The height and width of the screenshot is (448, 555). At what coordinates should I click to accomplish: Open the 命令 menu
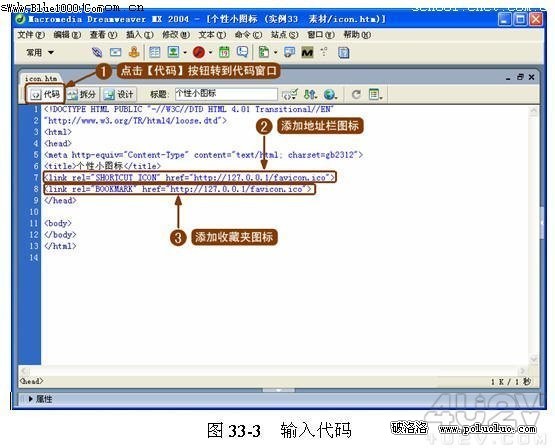click(248, 35)
